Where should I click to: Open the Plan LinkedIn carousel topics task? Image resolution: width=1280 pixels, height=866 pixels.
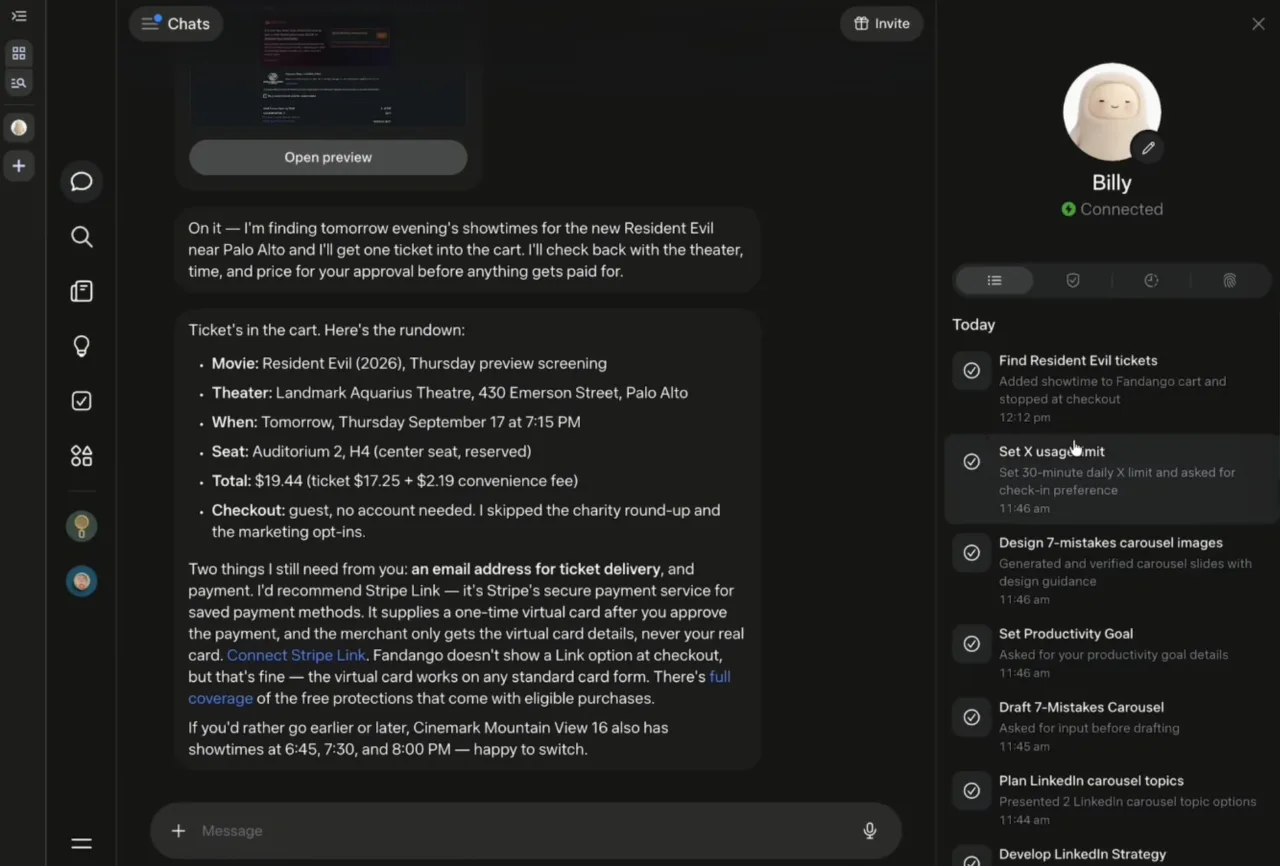(x=1111, y=800)
